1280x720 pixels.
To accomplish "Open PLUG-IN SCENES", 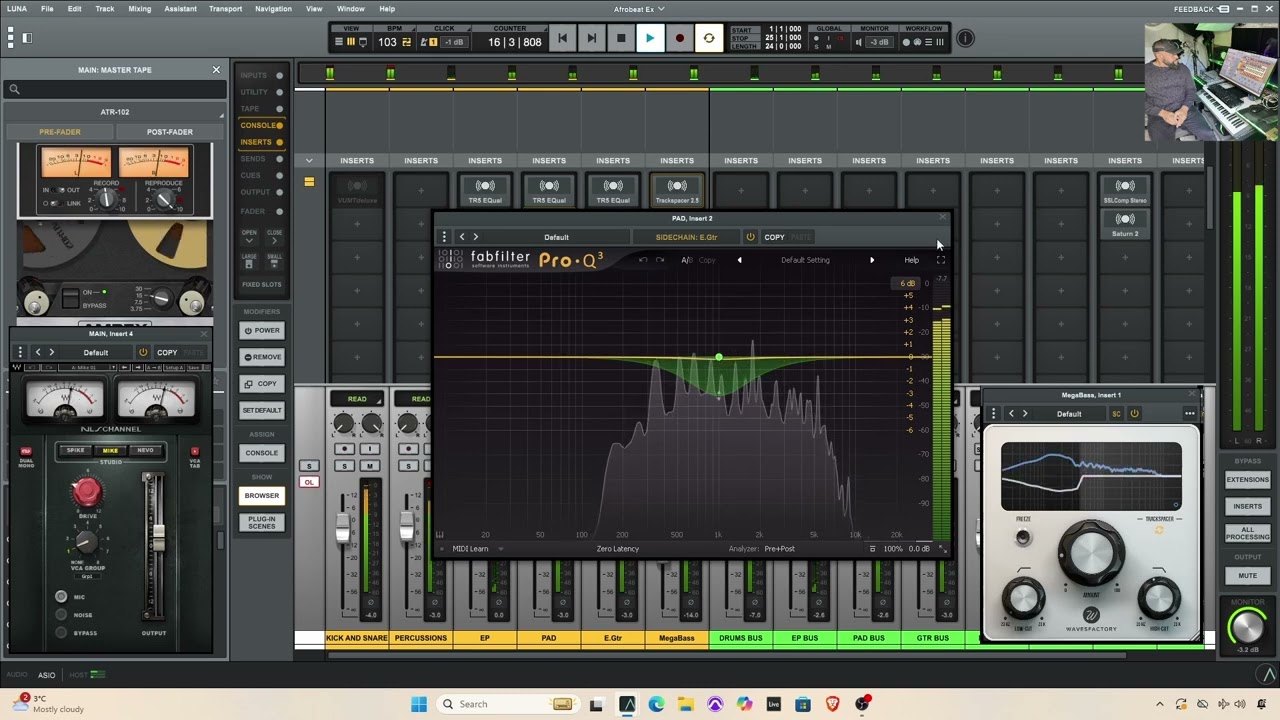I will tap(262, 522).
